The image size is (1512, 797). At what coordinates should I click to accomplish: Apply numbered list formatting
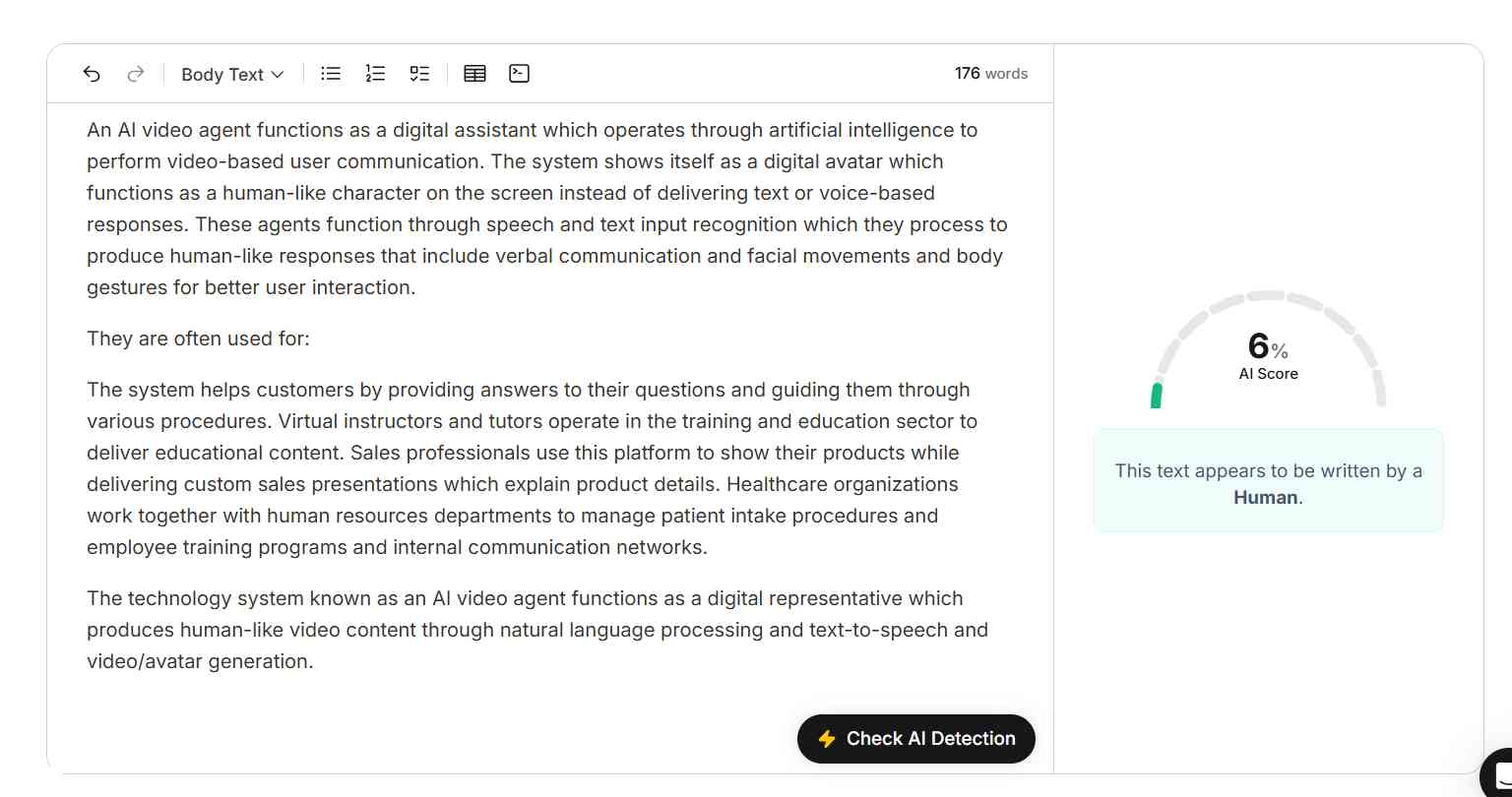pyautogui.click(x=375, y=73)
